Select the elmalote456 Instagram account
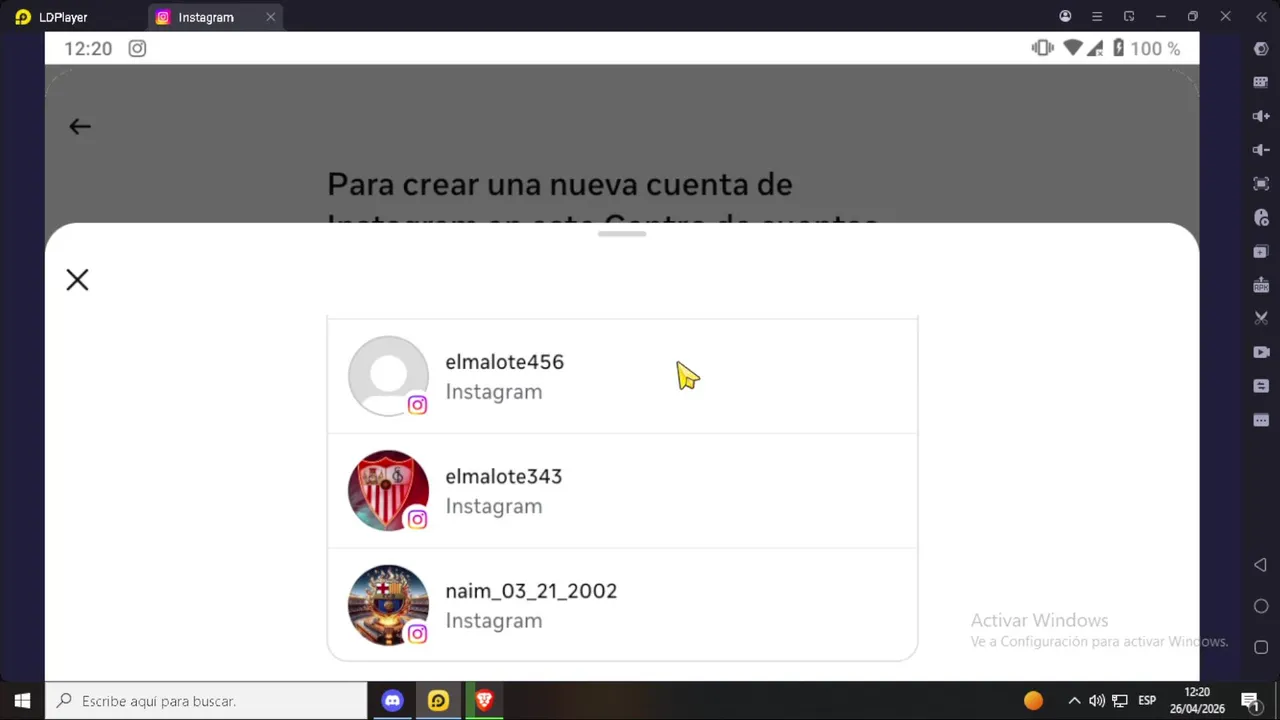1280x720 pixels. point(622,376)
